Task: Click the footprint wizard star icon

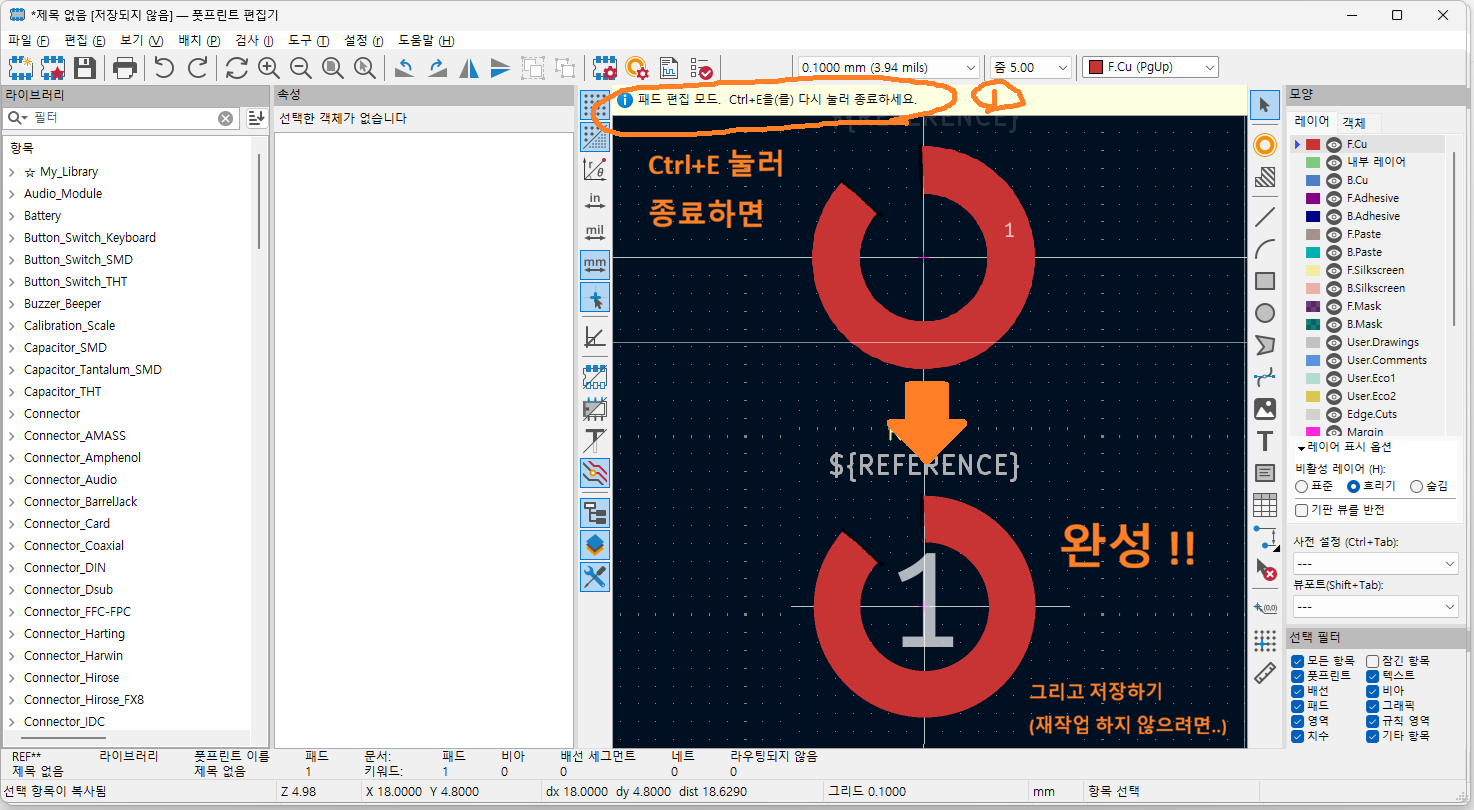Action: click(53, 68)
